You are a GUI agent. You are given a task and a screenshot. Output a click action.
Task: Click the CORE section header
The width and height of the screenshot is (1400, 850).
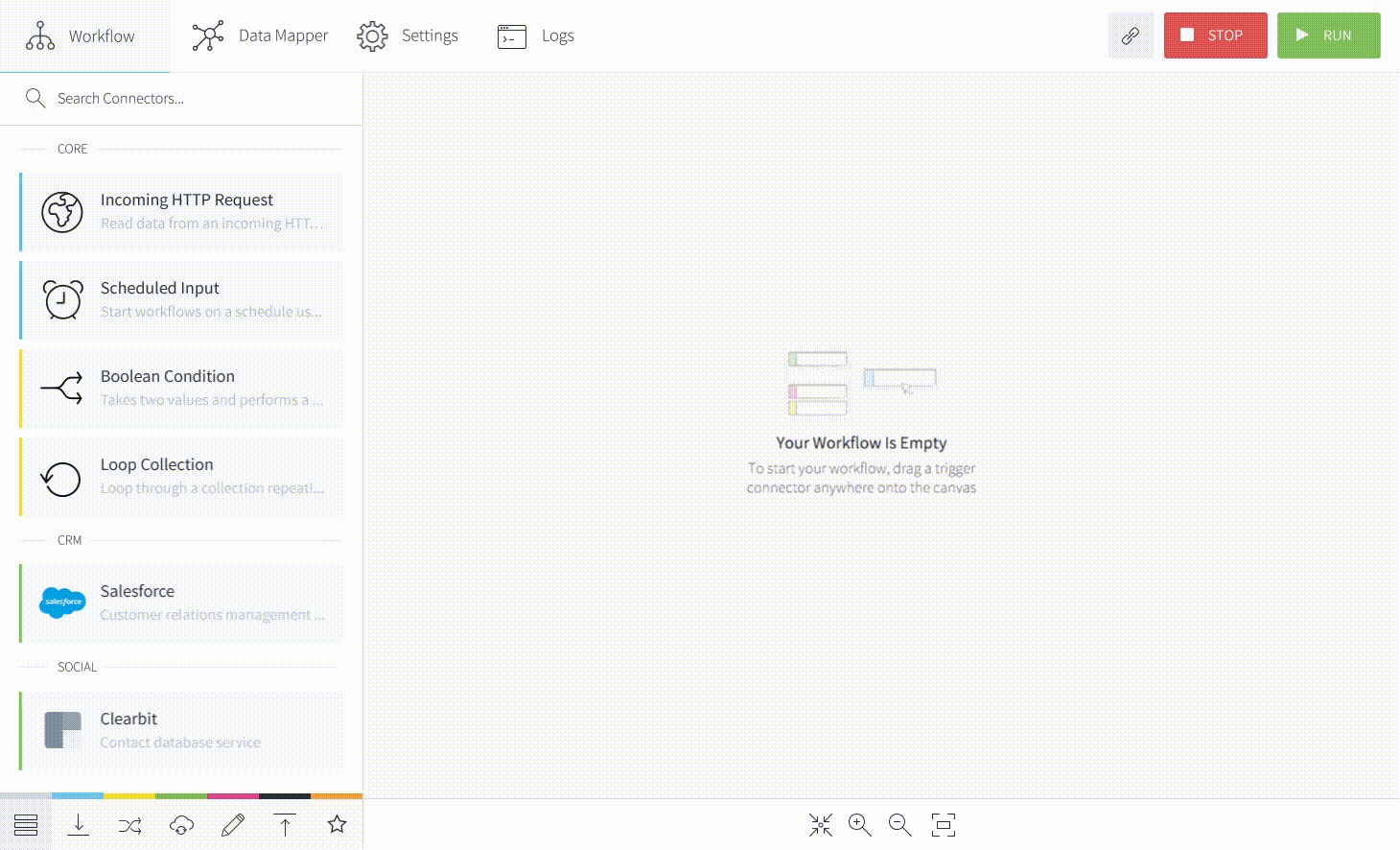click(73, 149)
